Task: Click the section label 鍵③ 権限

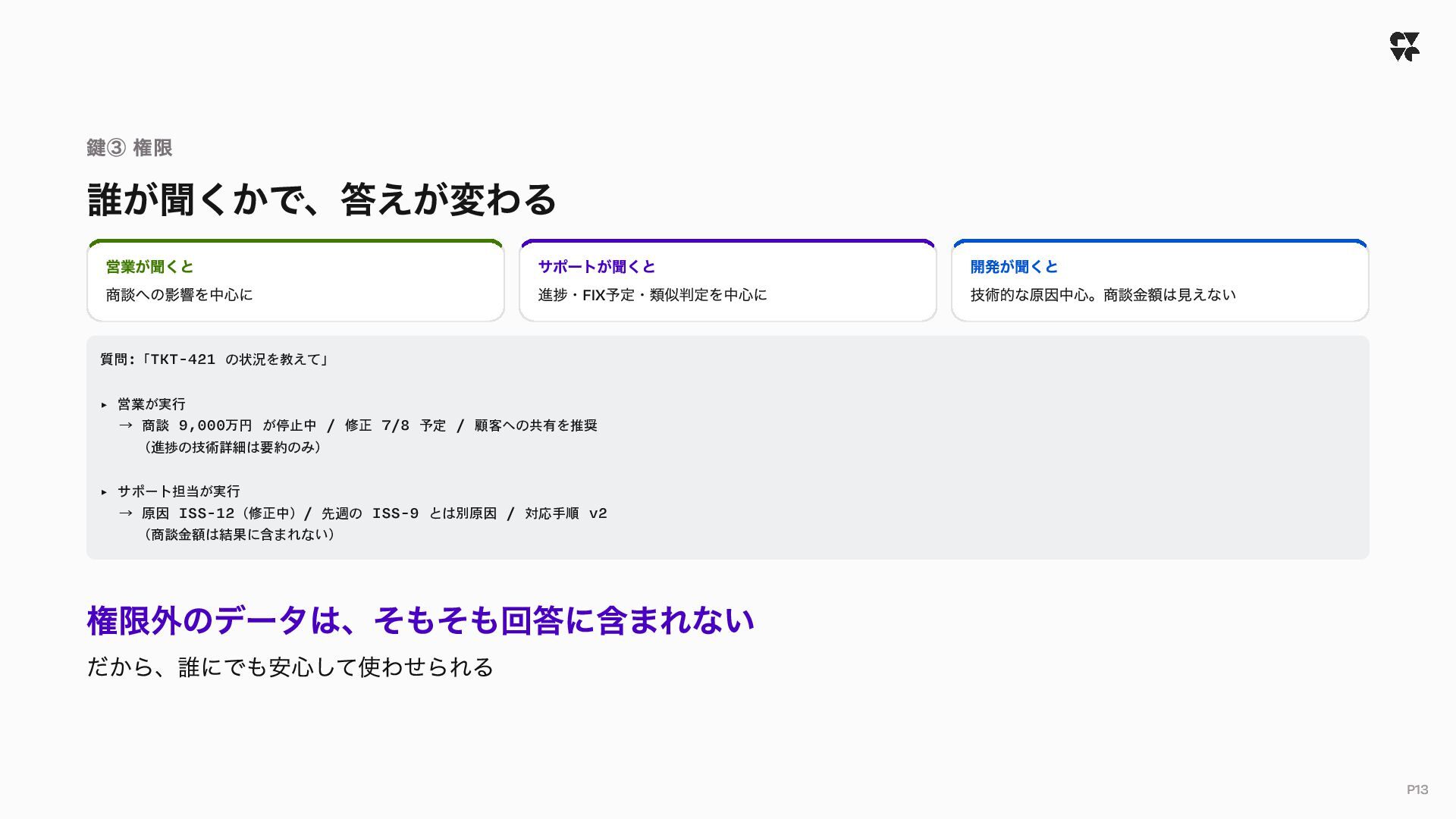Action: [x=130, y=148]
